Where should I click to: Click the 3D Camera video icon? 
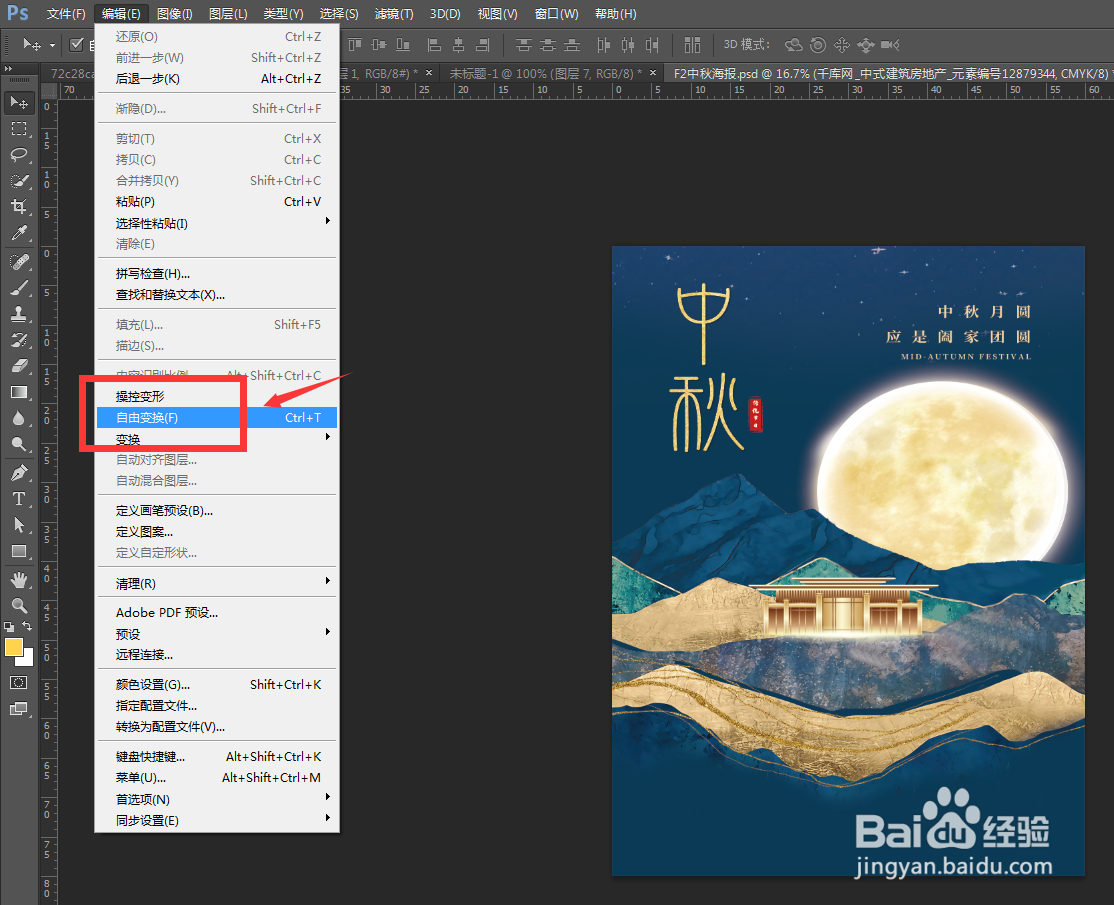coord(889,45)
